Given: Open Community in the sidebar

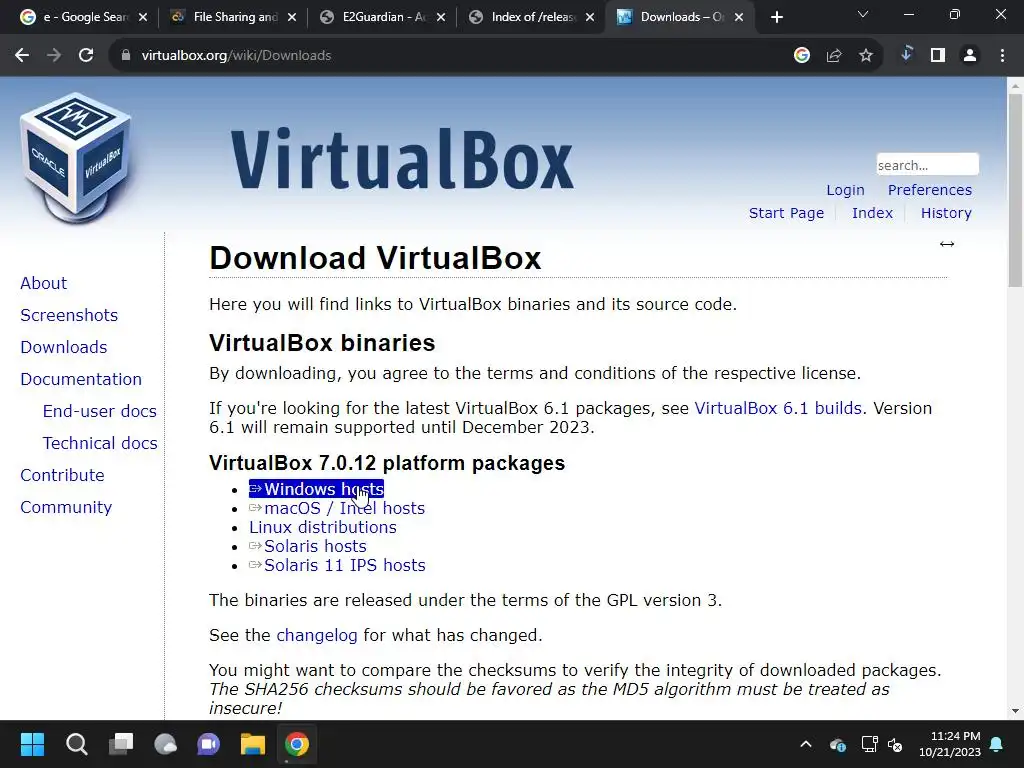Looking at the screenshot, I should point(66,507).
